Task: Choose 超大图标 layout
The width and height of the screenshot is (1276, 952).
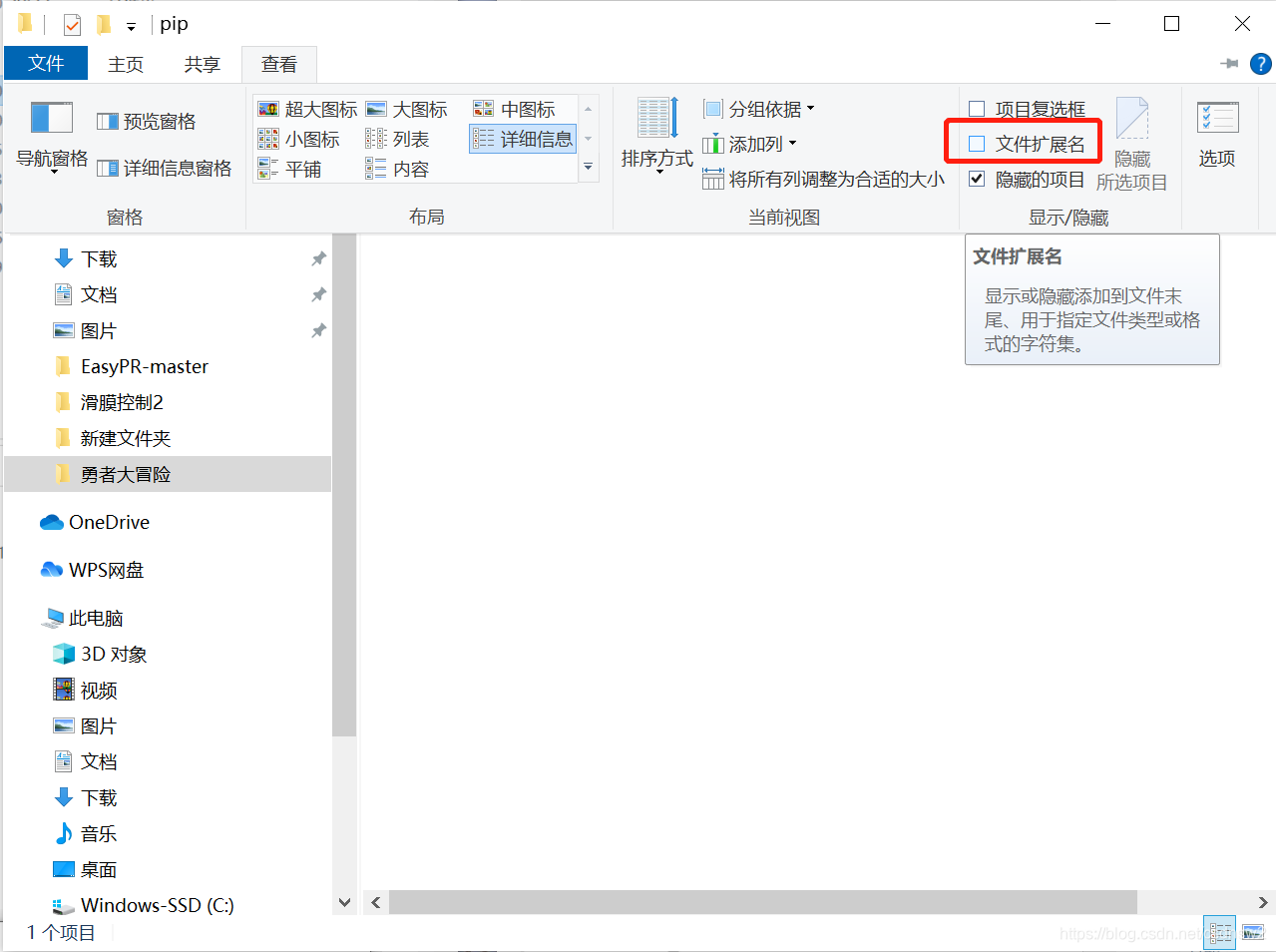Action: (307, 109)
